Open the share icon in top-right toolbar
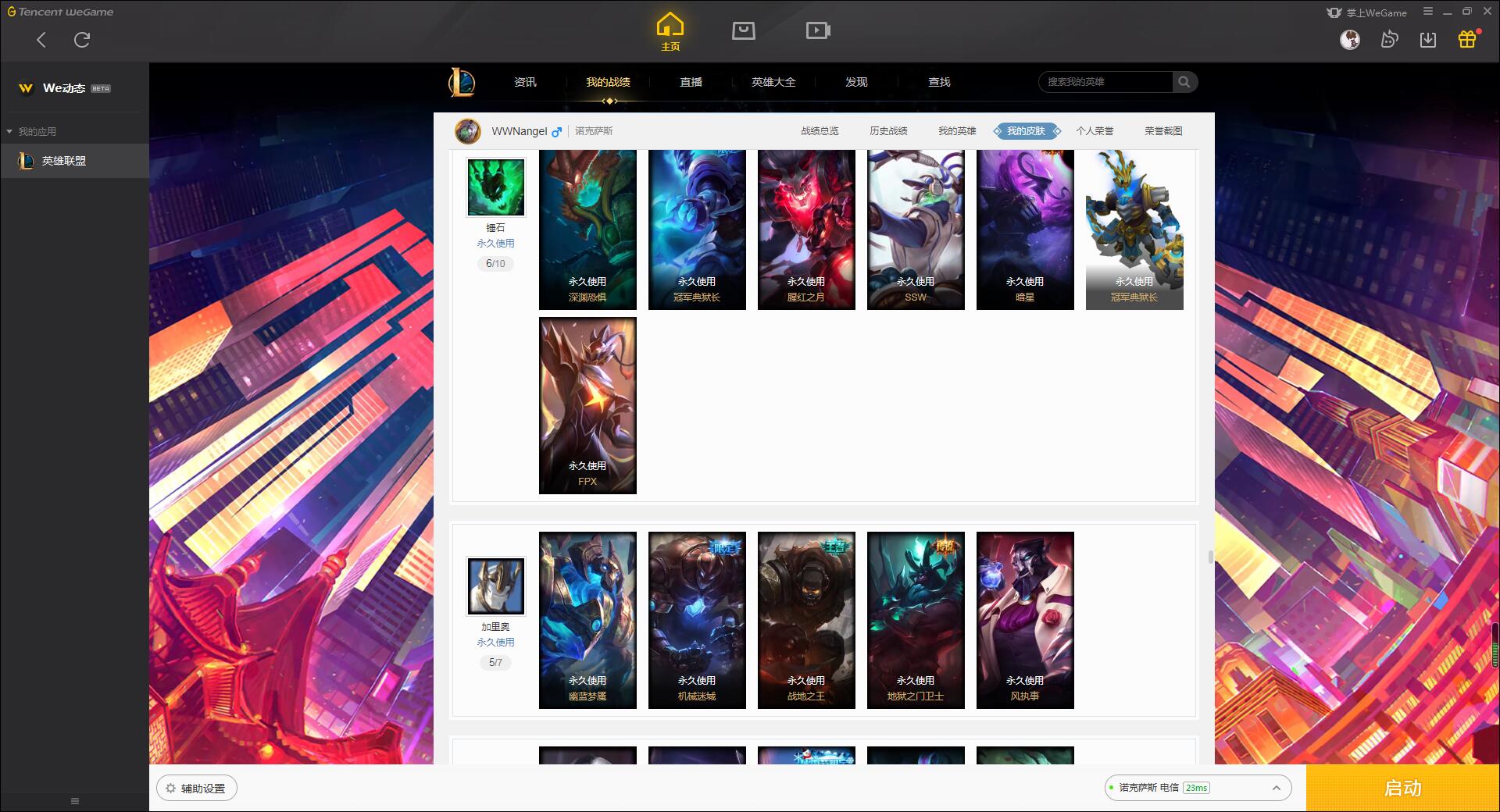Viewport: 1500px width, 812px height. [1389, 39]
